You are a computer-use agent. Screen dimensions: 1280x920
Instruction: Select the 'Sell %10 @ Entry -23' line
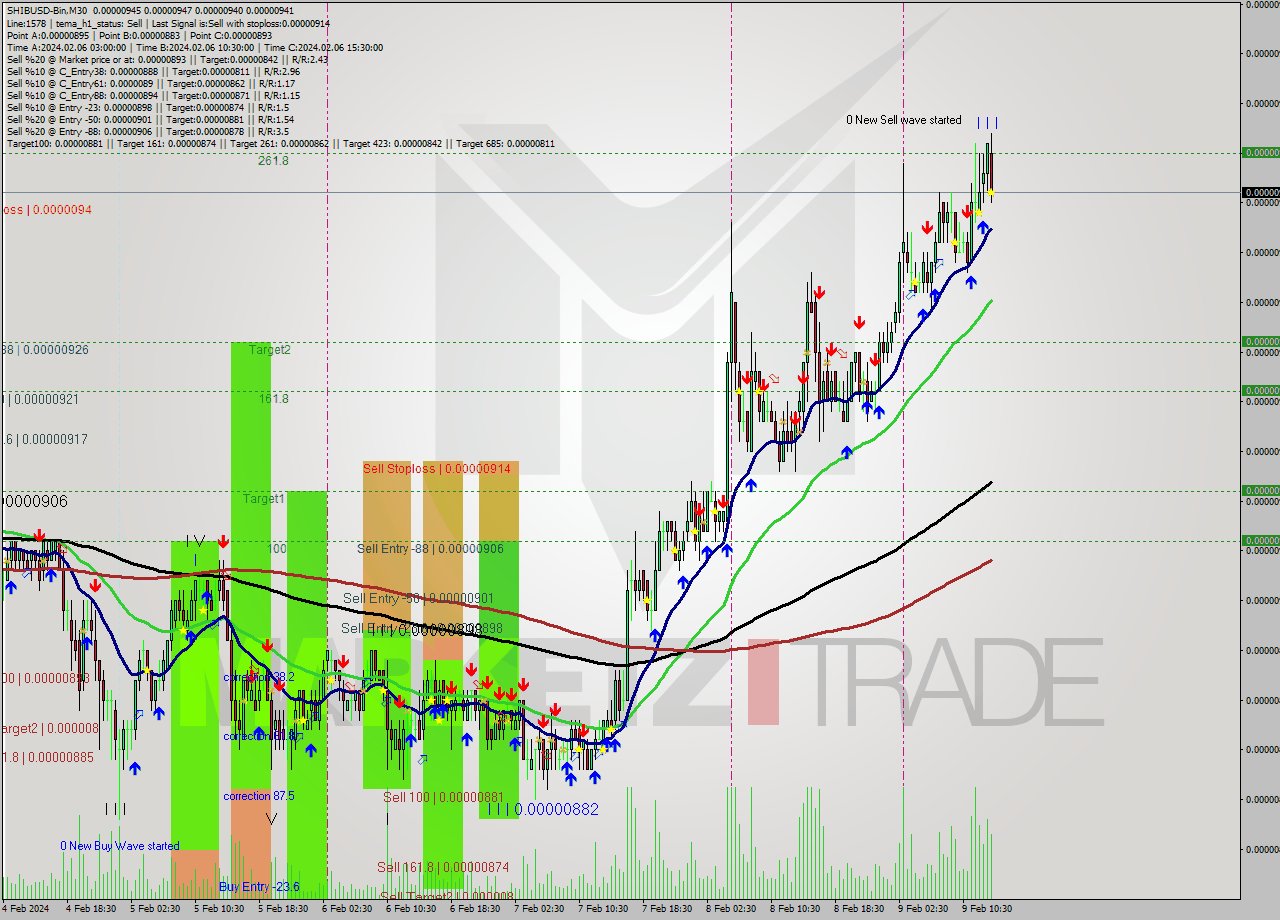point(147,107)
